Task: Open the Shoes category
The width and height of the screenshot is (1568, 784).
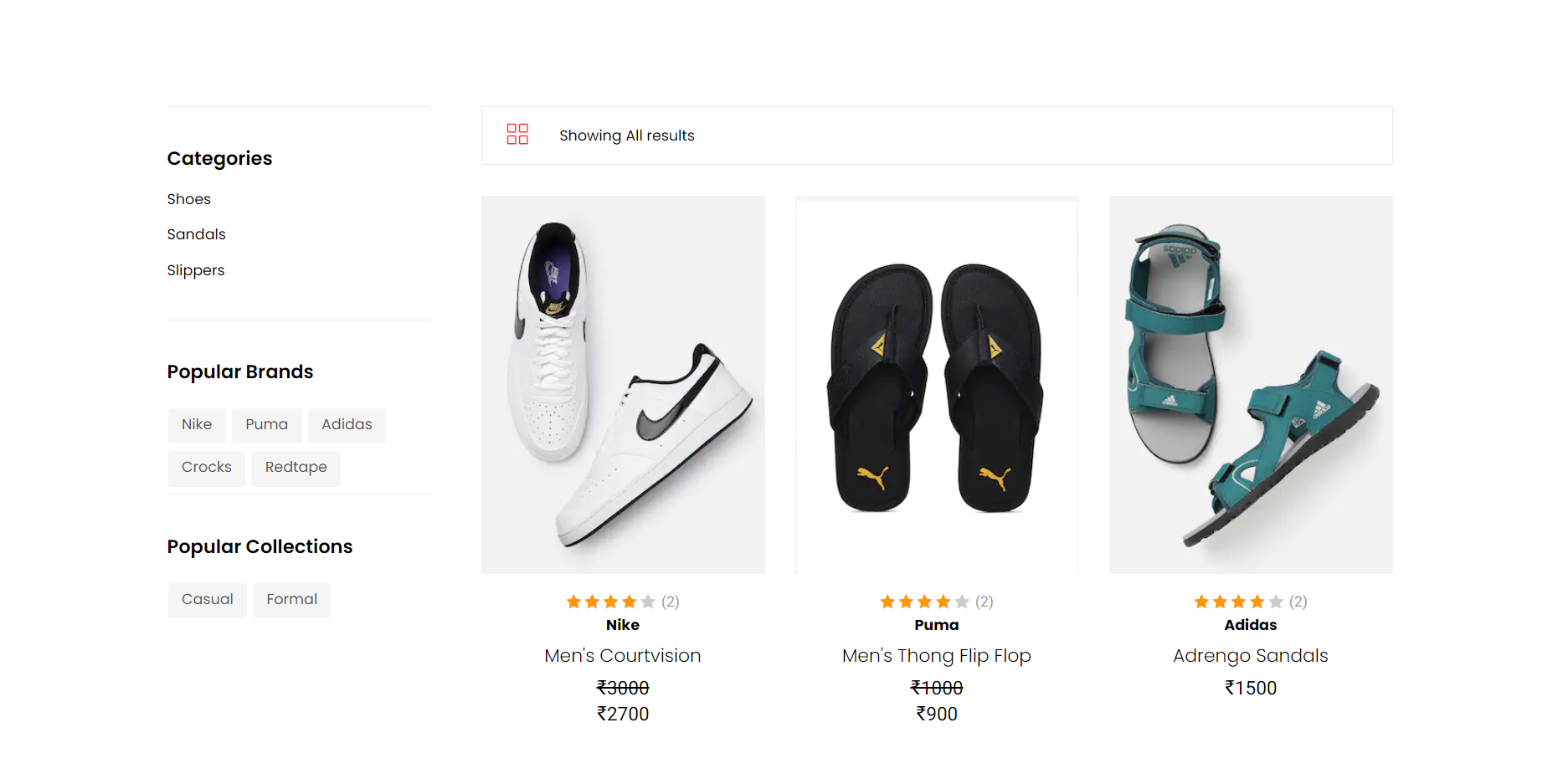Action: [x=188, y=199]
